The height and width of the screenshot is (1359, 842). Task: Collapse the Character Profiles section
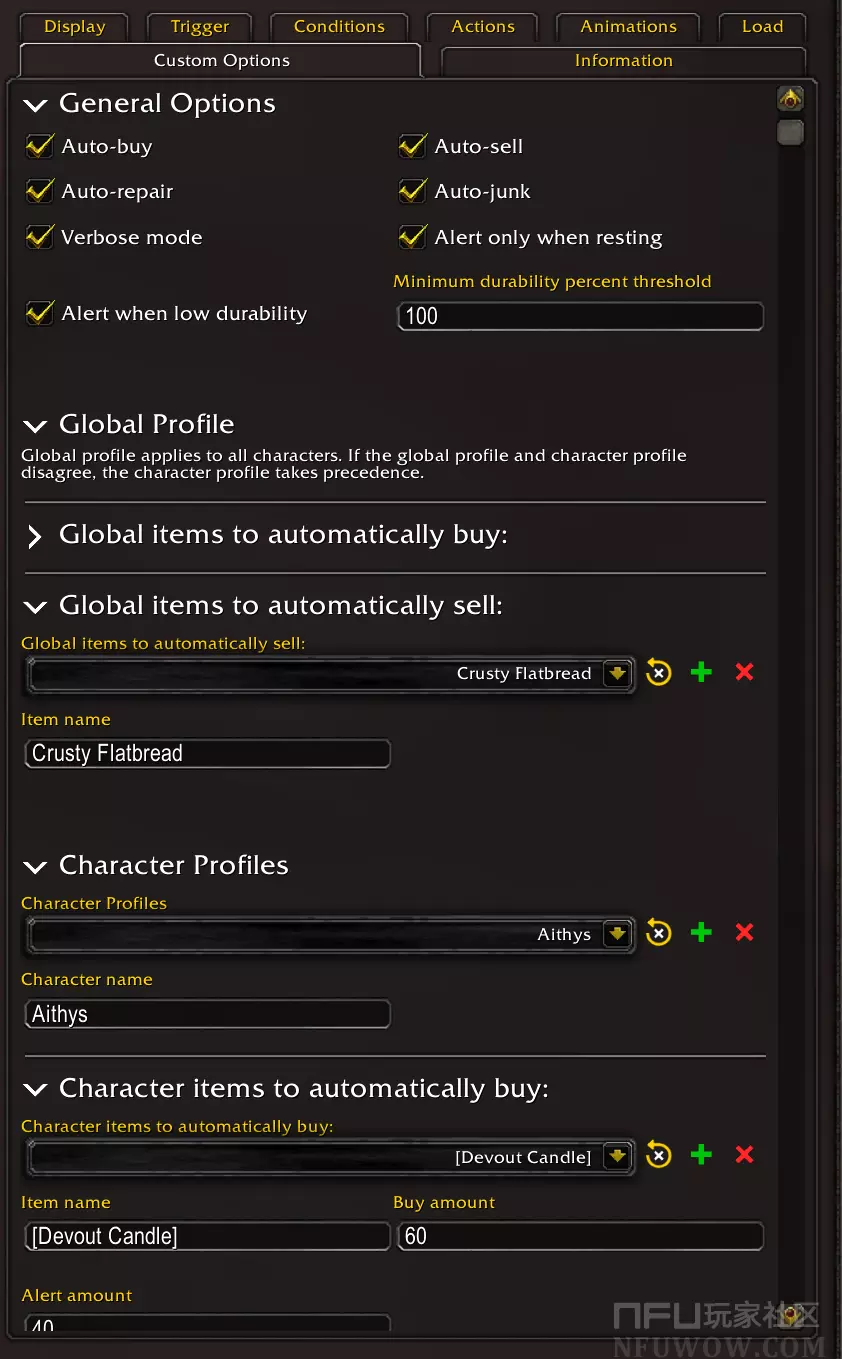click(35, 867)
